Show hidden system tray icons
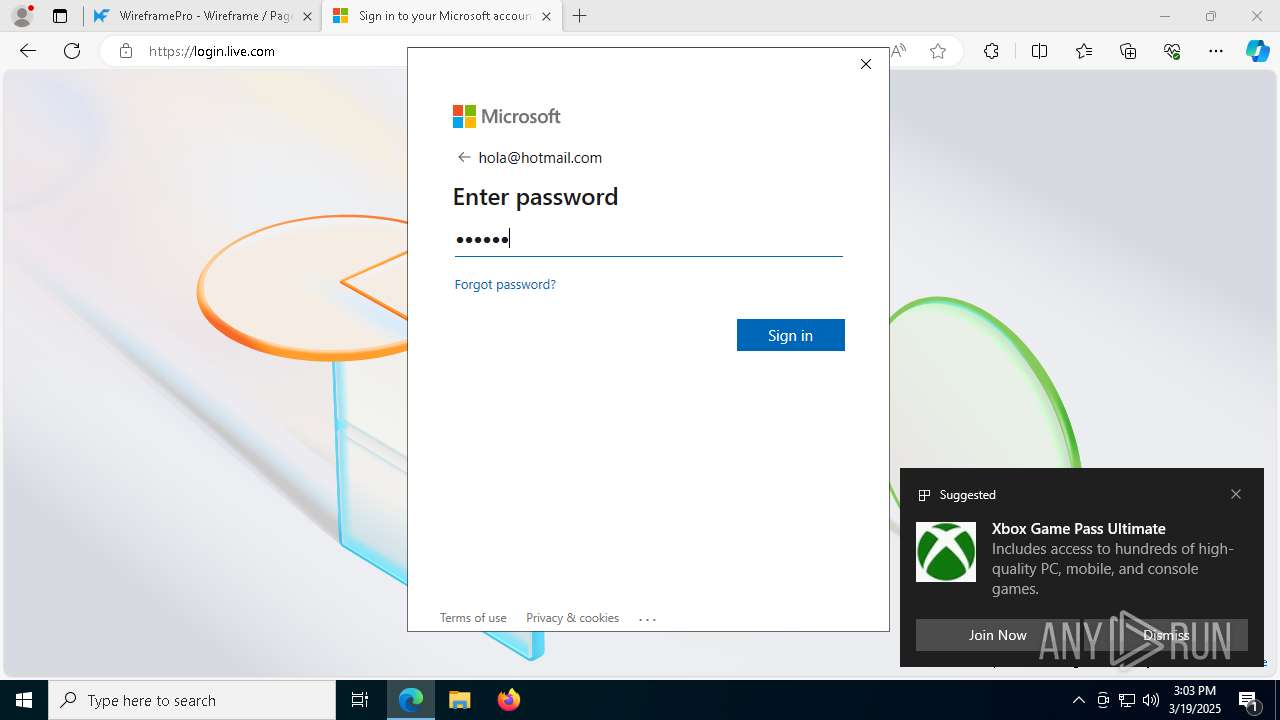The width and height of the screenshot is (1280, 720). (1078, 700)
